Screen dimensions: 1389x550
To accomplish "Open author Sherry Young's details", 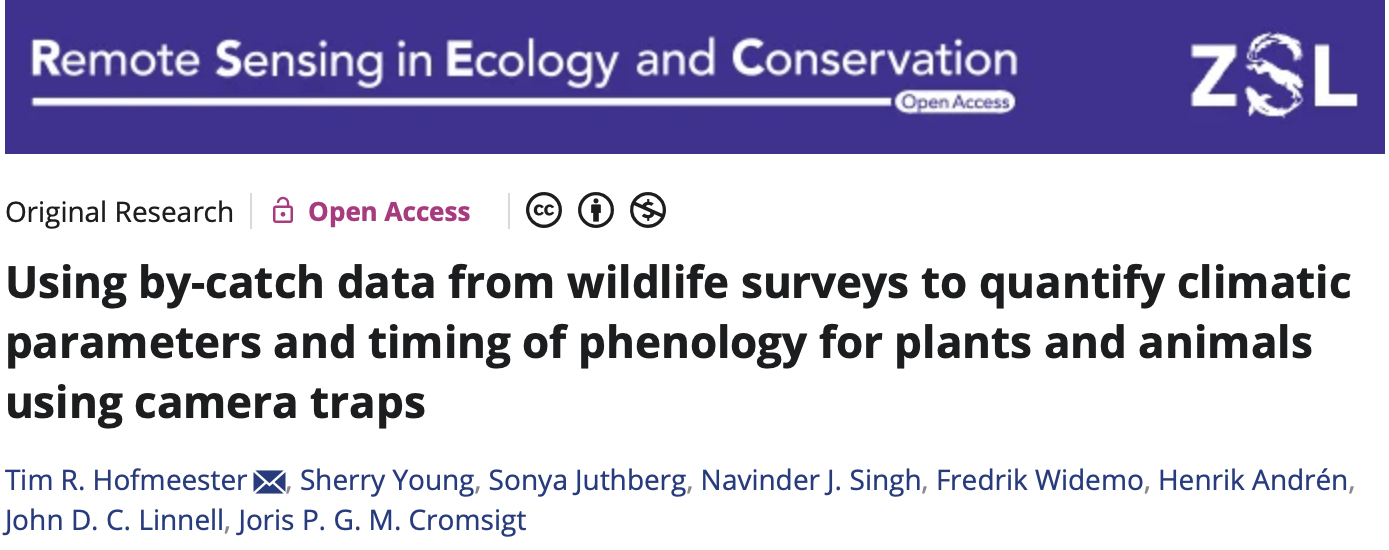I will tap(387, 481).
